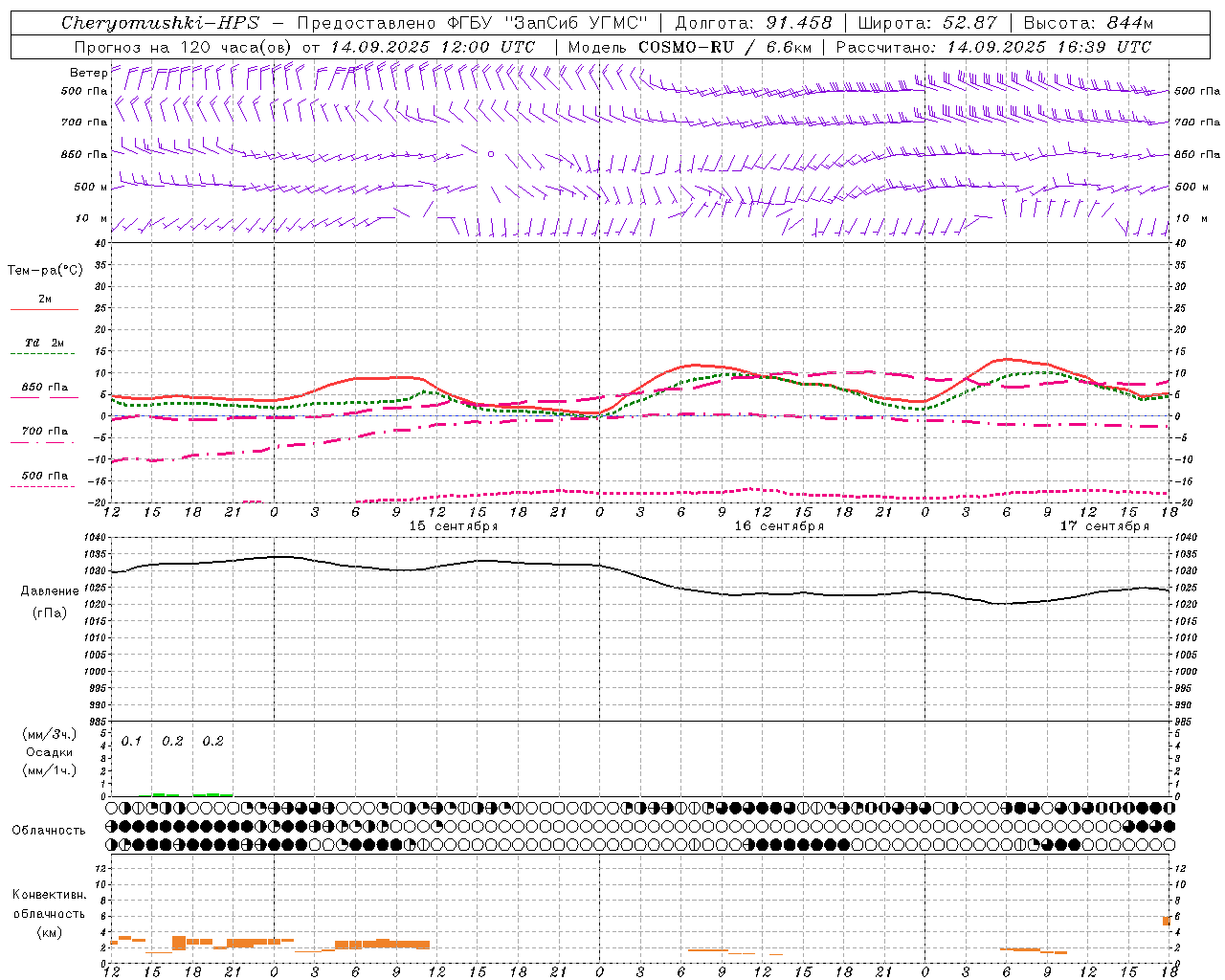Click the Высота: 844м value
Image resolution: width=1225 pixels, height=980 pixels.
[x=1088, y=23]
